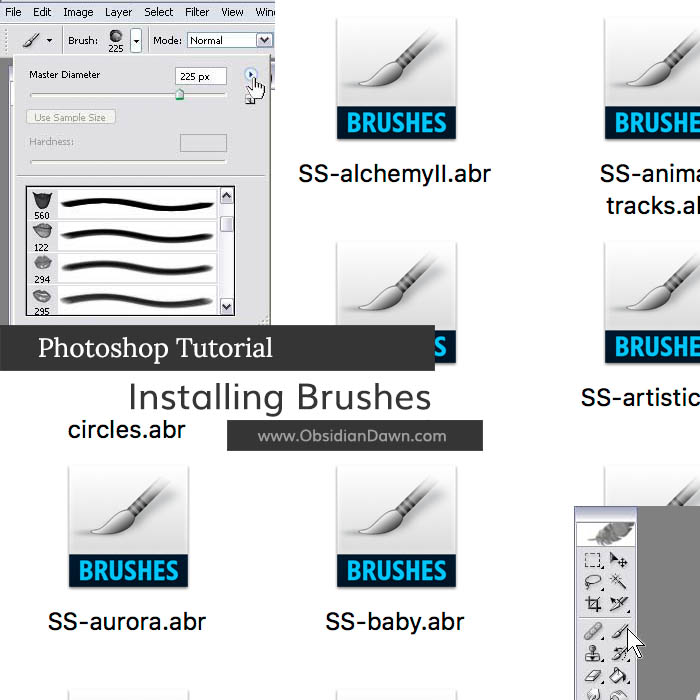Open the Image menu
700x700 pixels.
pos(78,12)
